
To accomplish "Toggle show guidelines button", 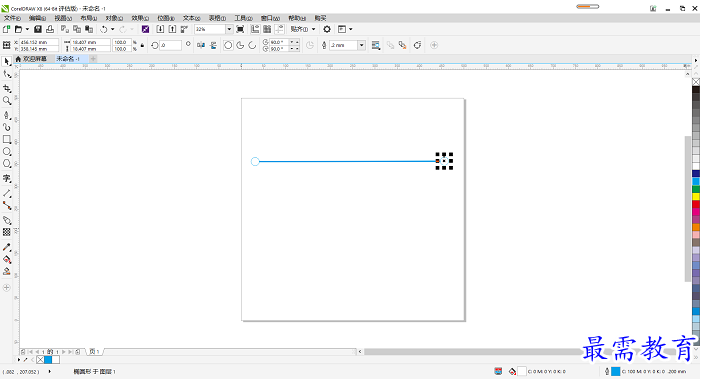I will [279, 29].
